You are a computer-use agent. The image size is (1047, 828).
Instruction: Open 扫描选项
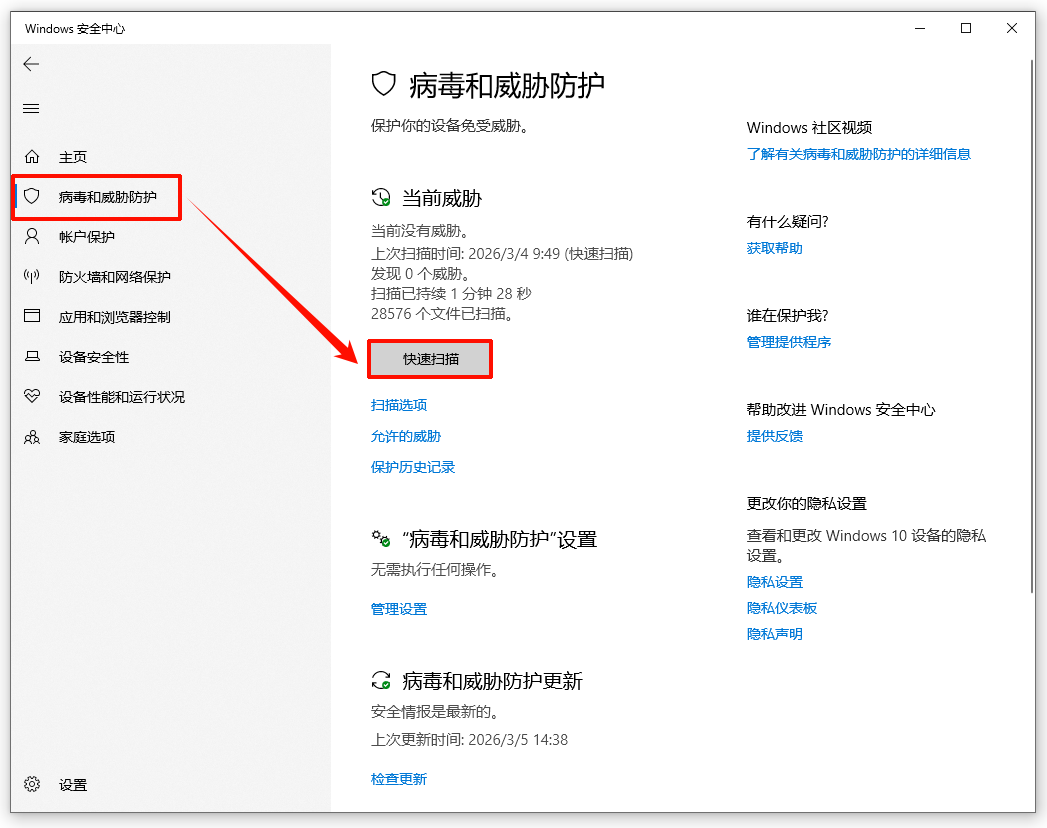click(x=397, y=405)
